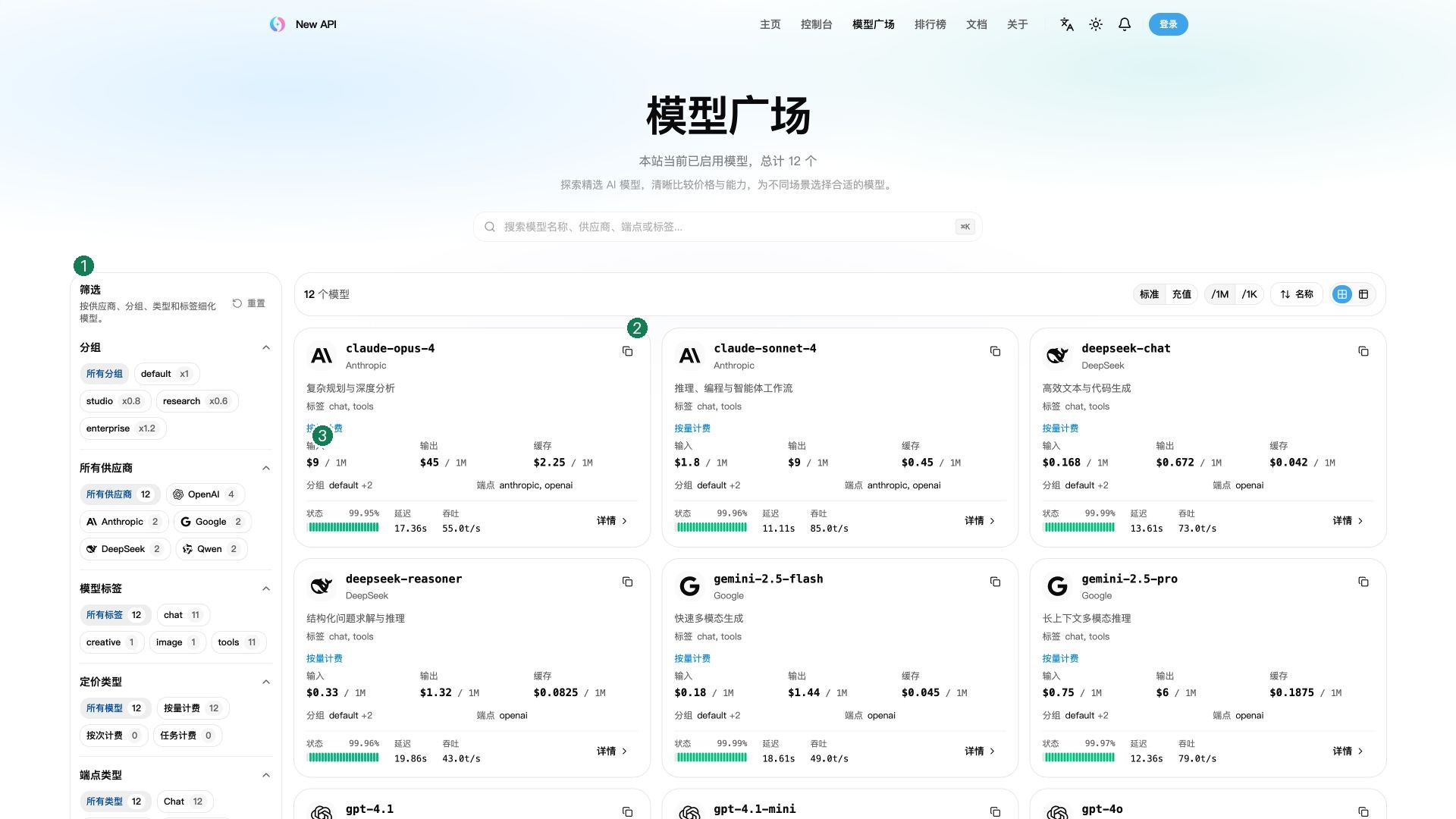Collapse the 定价类型 filter section
The image size is (1456, 819).
click(x=266, y=682)
